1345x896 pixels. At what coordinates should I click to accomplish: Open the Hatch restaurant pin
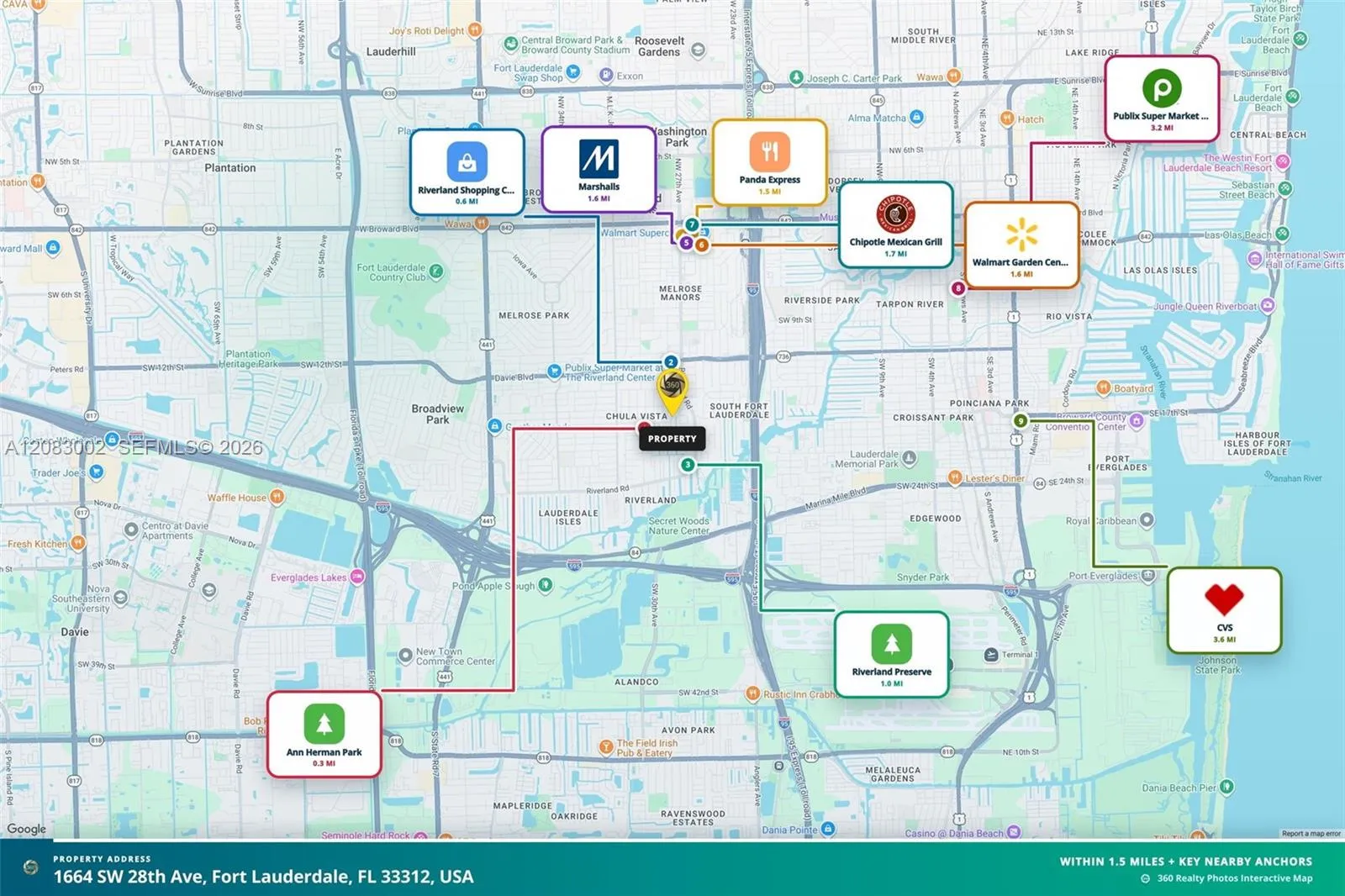coord(1007,119)
